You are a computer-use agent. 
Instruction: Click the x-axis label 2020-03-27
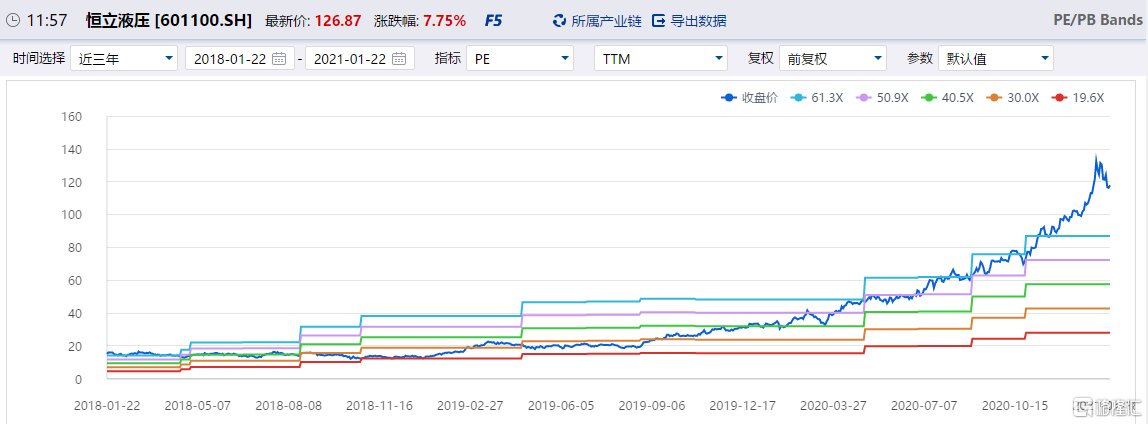[831, 405]
